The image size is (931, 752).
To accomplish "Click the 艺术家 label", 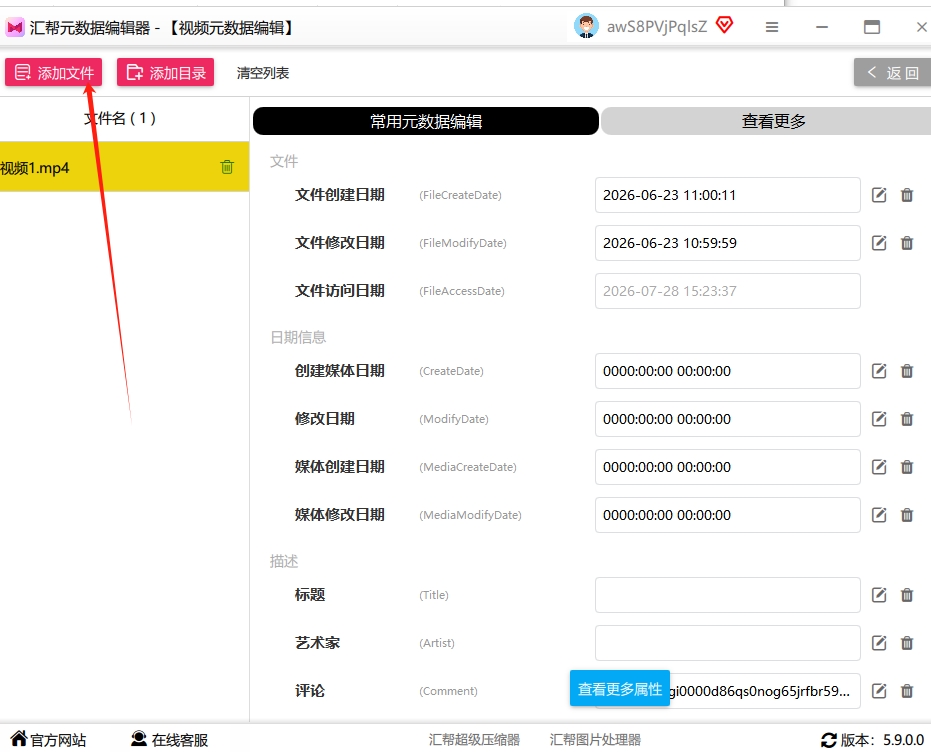I will tap(317, 643).
